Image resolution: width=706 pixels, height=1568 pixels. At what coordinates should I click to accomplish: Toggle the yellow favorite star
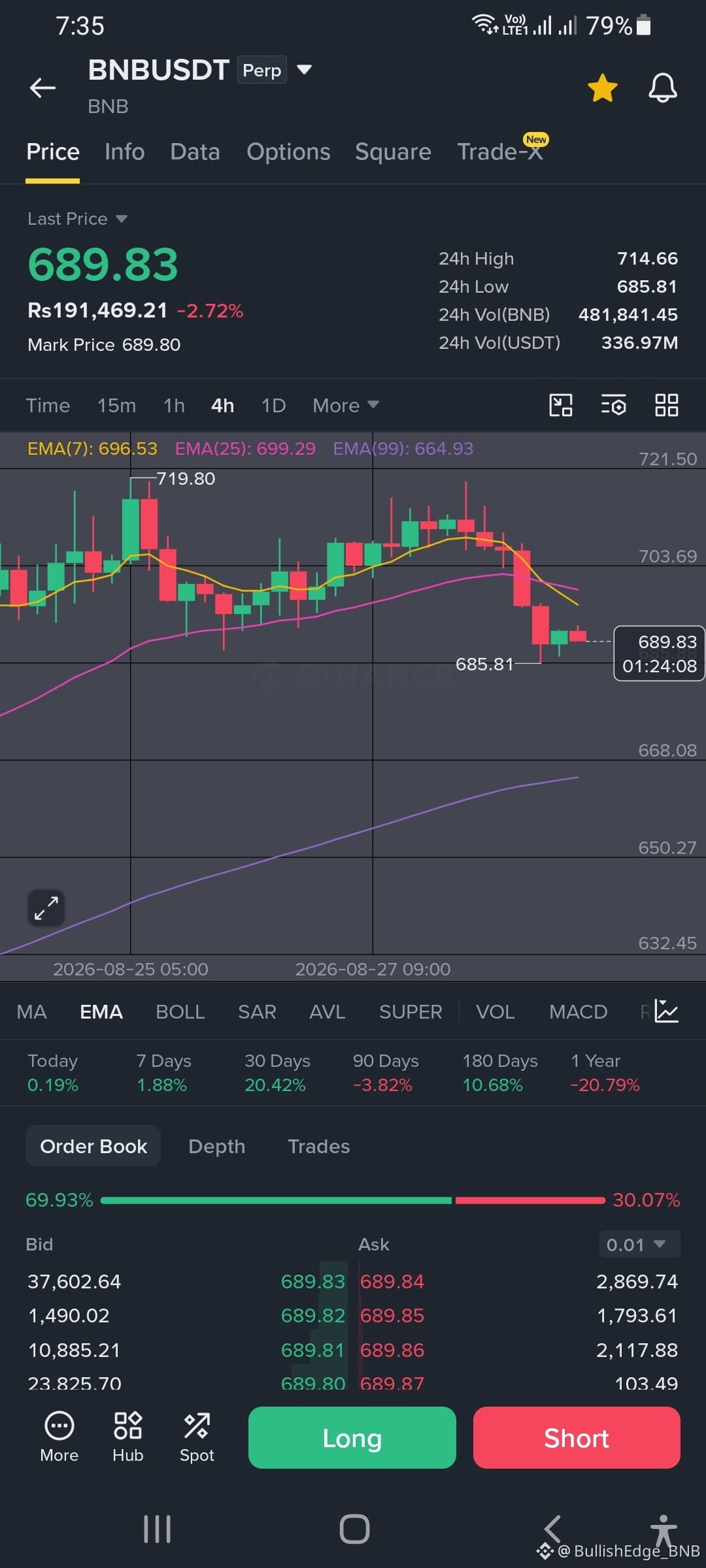pos(602,88)
